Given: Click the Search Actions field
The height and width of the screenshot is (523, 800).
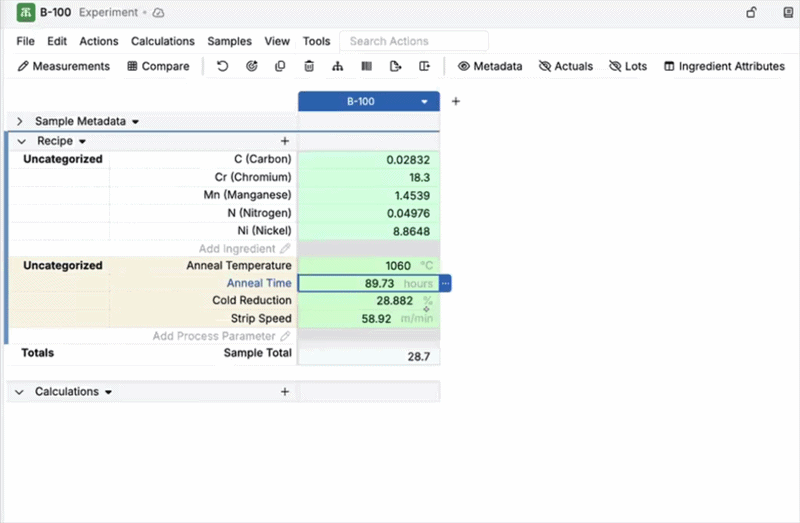Looking at the screenshot, I should pos(414,41).
